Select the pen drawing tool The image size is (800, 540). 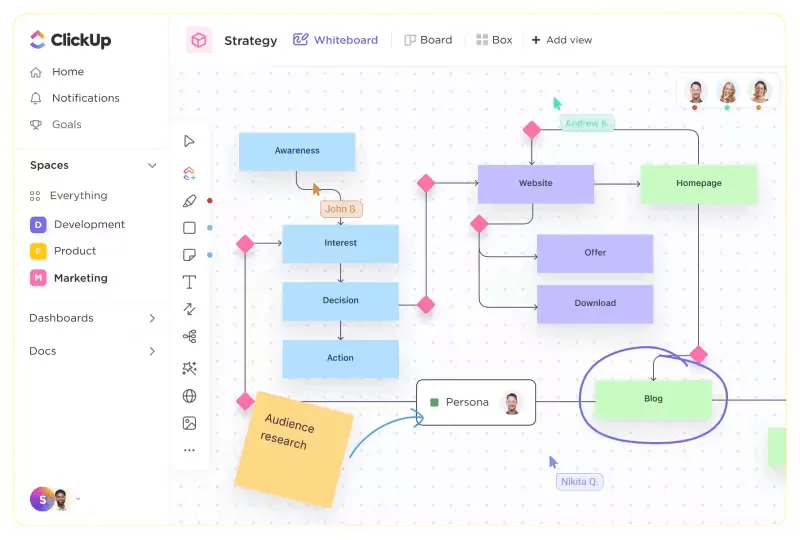(189, 201)
